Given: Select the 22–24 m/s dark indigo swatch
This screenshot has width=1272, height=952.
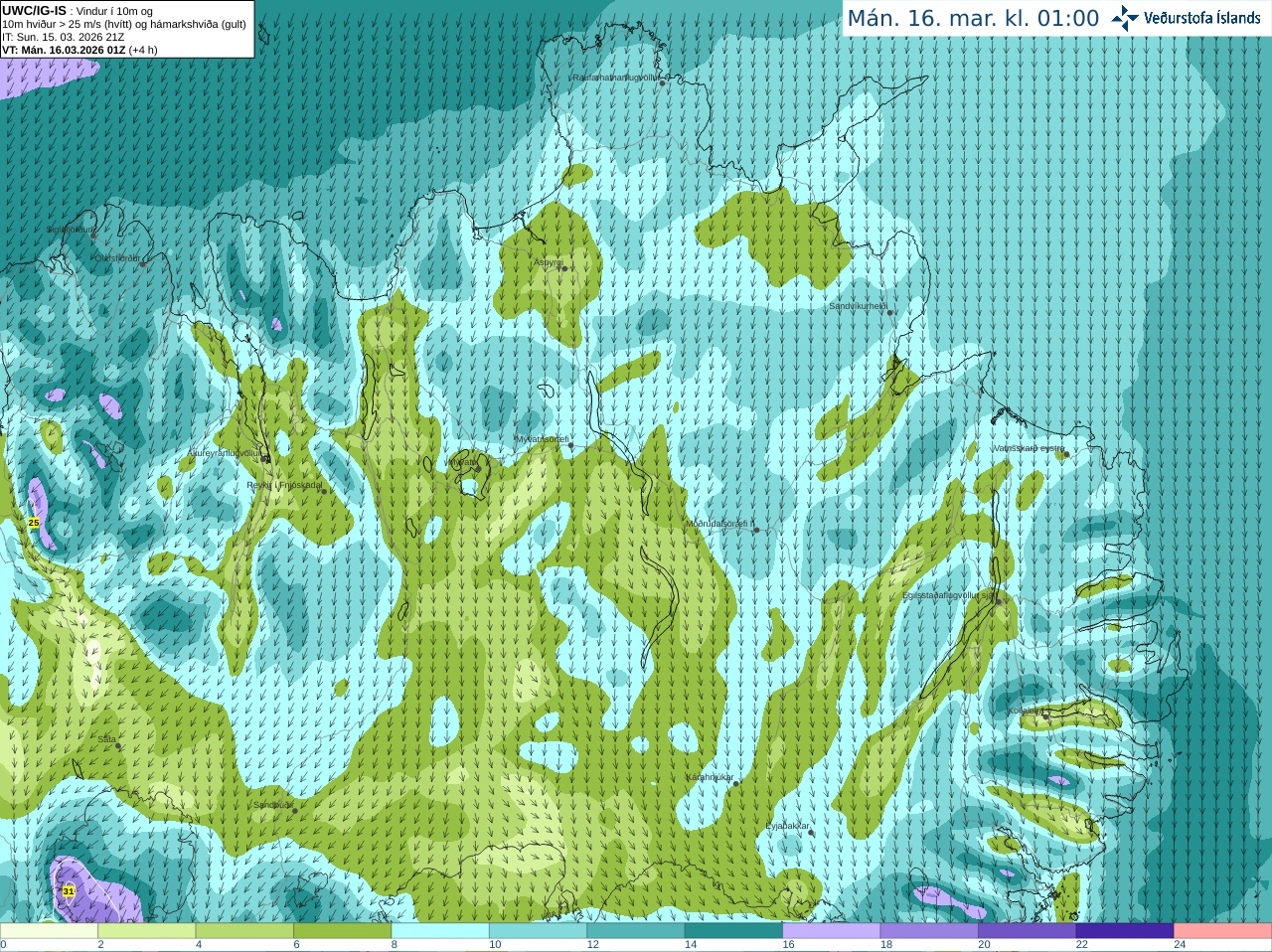Looking at the screenshot, I should point(1125,931).
